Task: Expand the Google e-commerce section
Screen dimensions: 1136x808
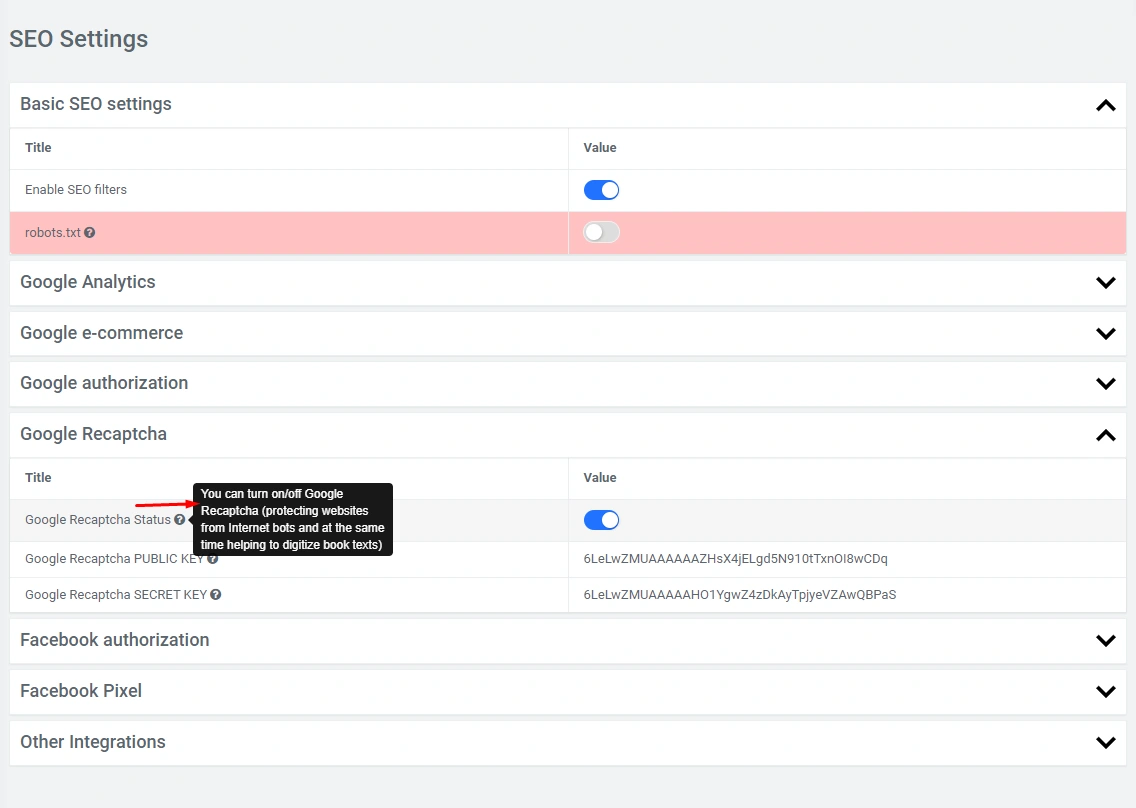Action: pyautogui.click(x=1105, y=333)
